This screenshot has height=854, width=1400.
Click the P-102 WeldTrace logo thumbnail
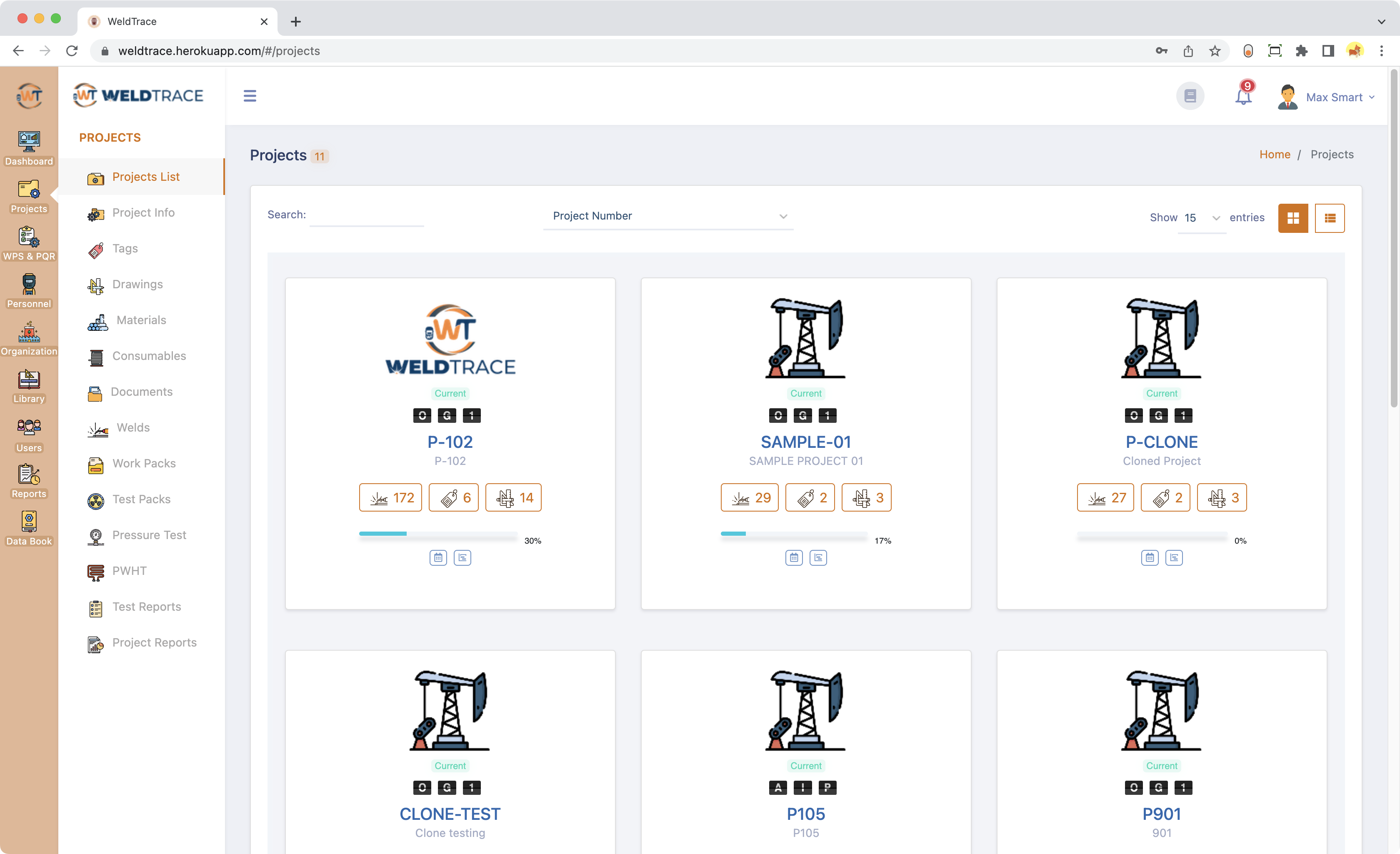(450, 339)
